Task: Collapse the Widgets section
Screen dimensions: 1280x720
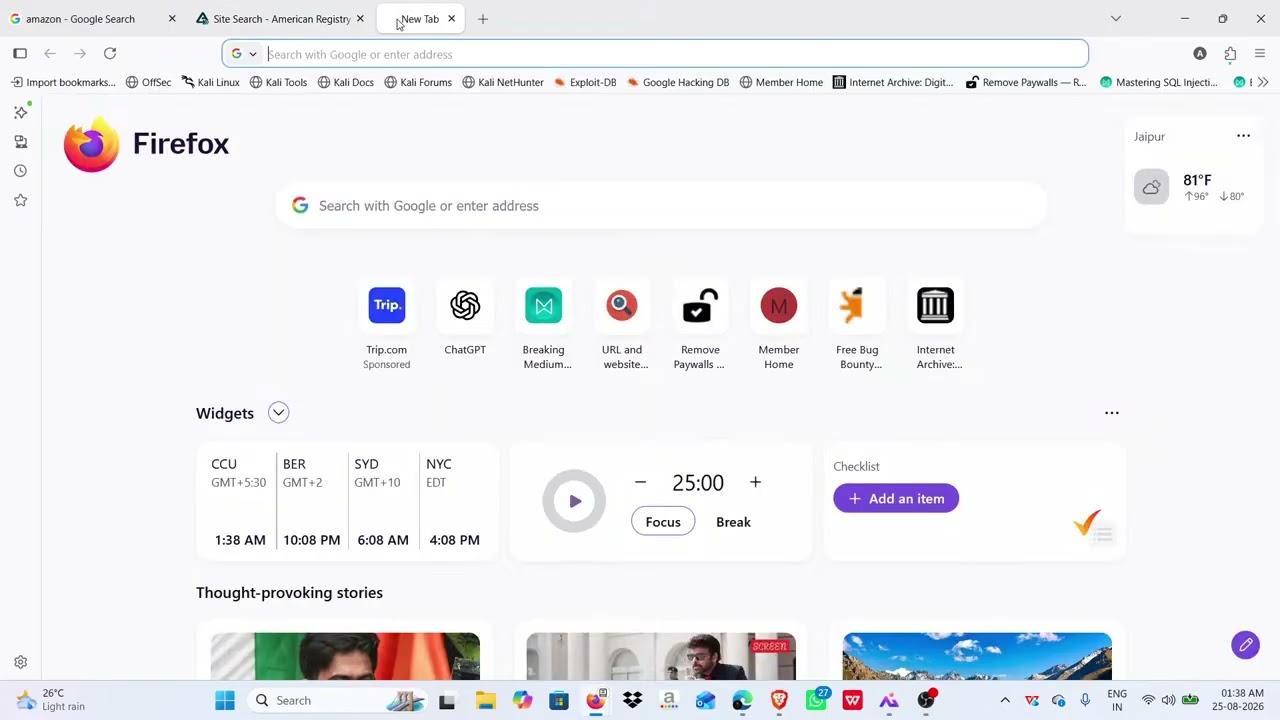Action: [x=278, y=413]
